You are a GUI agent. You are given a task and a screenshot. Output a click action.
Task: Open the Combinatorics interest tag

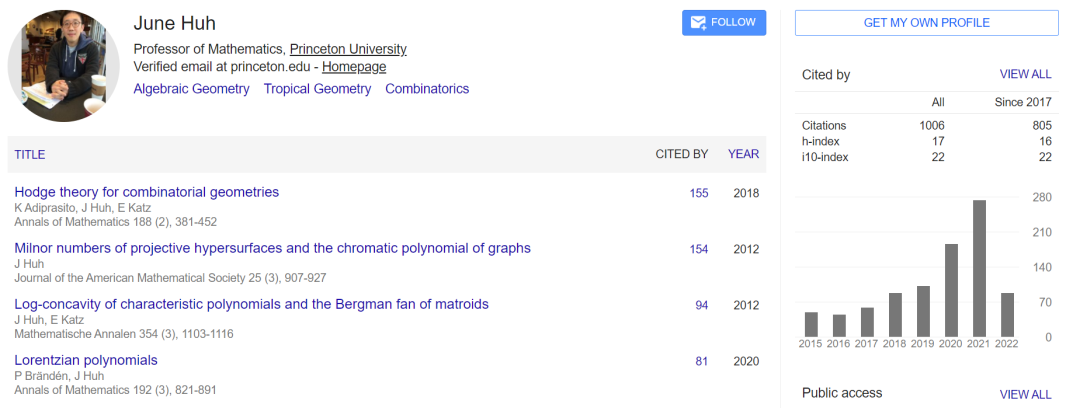tap(427, 89)
